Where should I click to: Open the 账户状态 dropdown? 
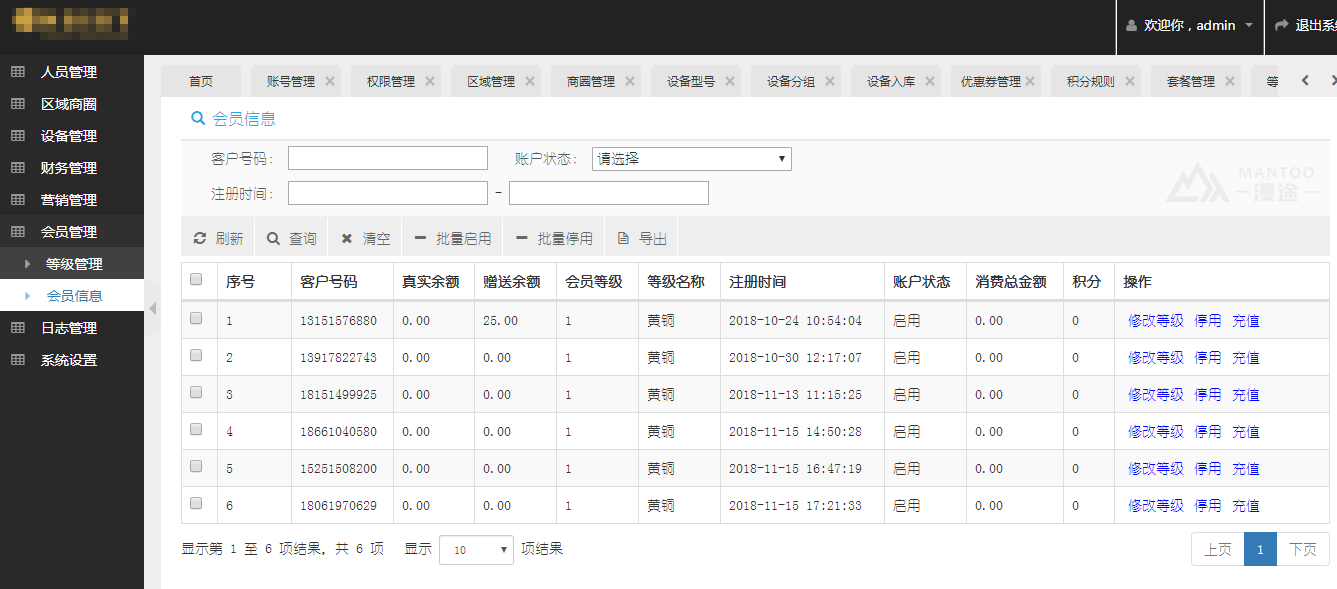[x=691, y=158]
